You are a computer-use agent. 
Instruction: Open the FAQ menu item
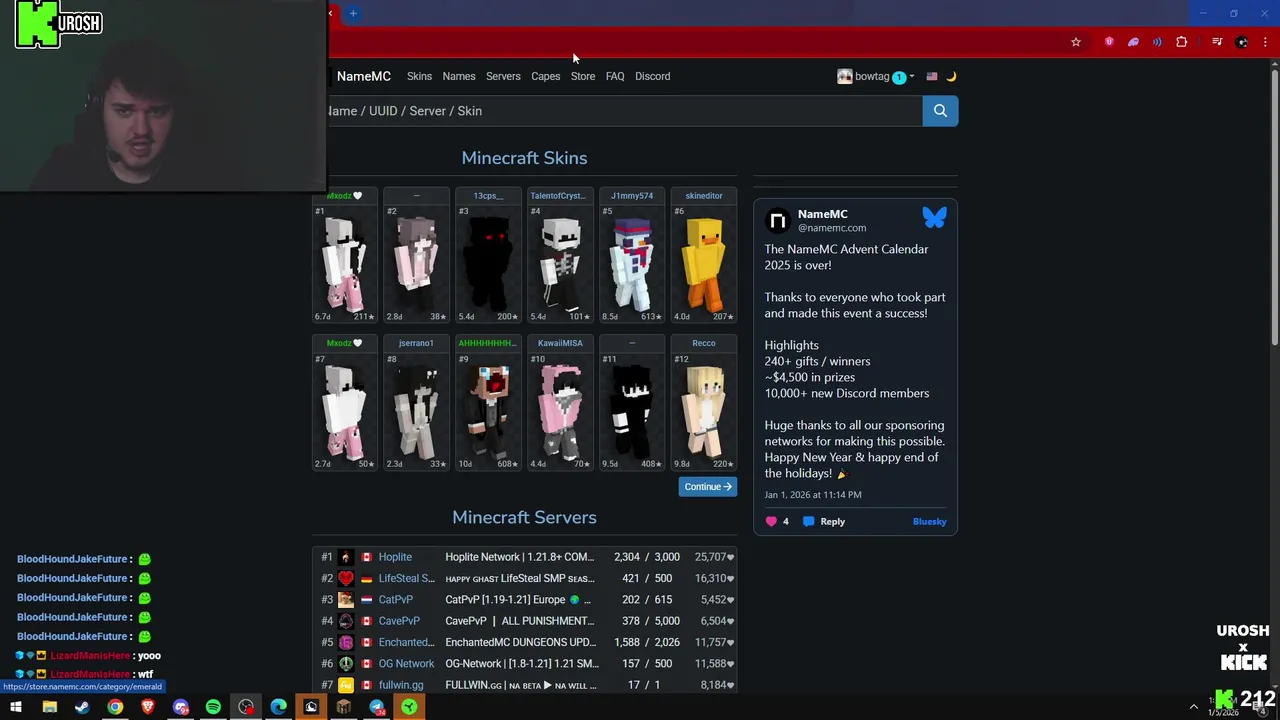tap(615, 76)
